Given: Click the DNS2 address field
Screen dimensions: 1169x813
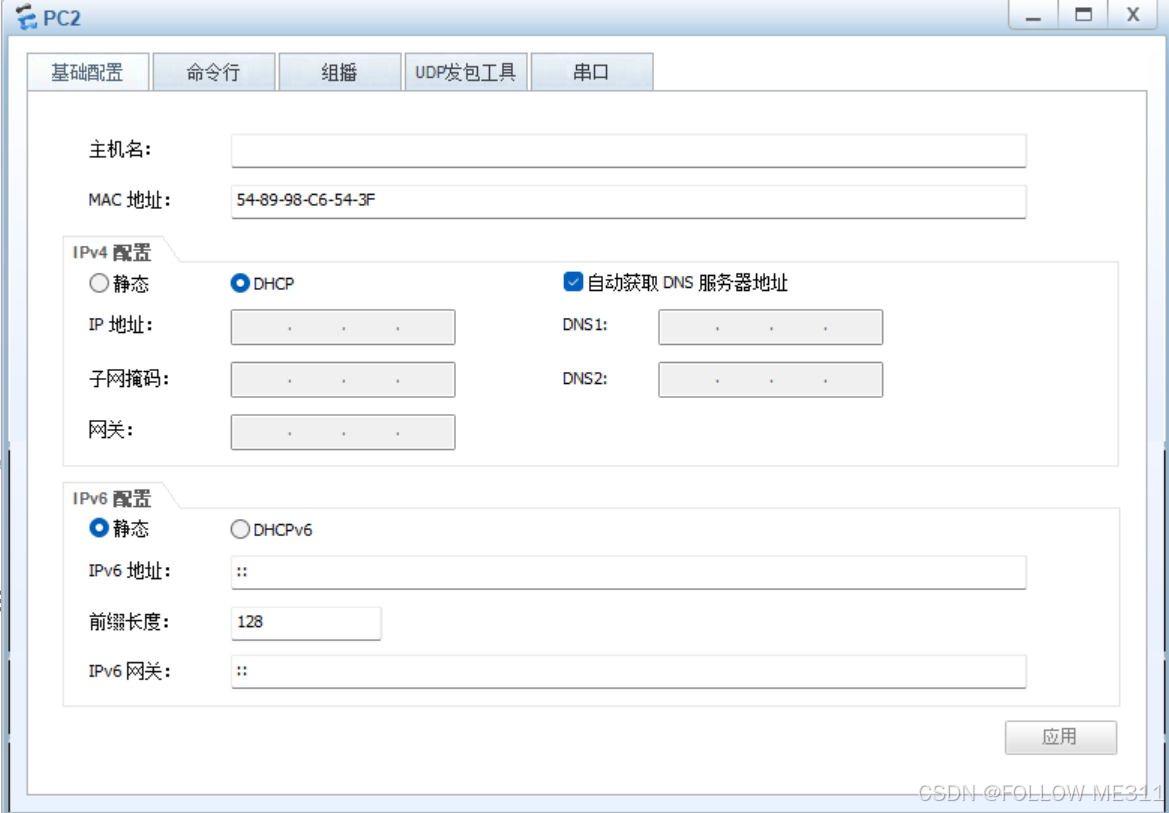Looking at the screenshot, I should [770, 380].
